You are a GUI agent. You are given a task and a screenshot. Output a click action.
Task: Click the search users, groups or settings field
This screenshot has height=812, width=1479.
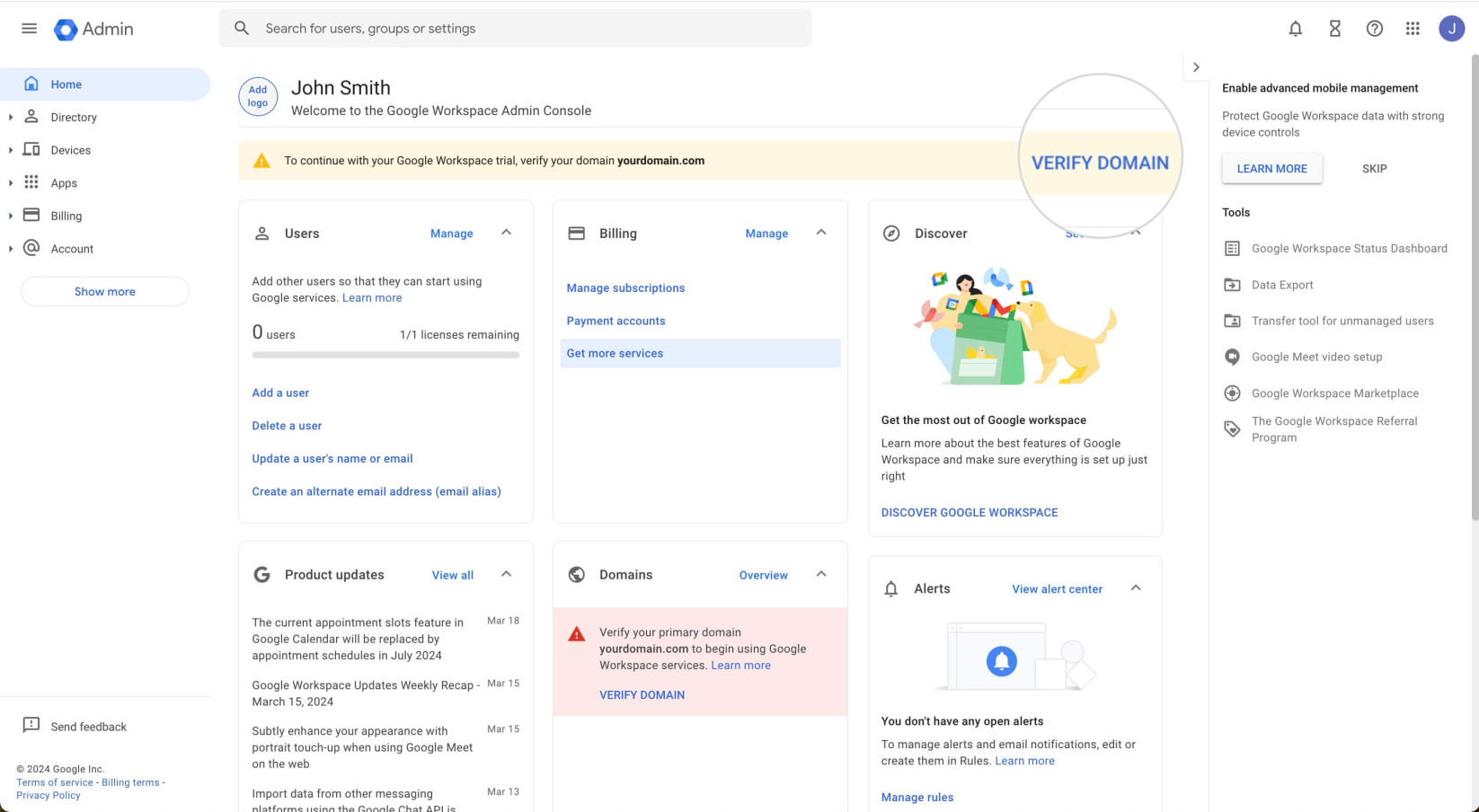515,29
